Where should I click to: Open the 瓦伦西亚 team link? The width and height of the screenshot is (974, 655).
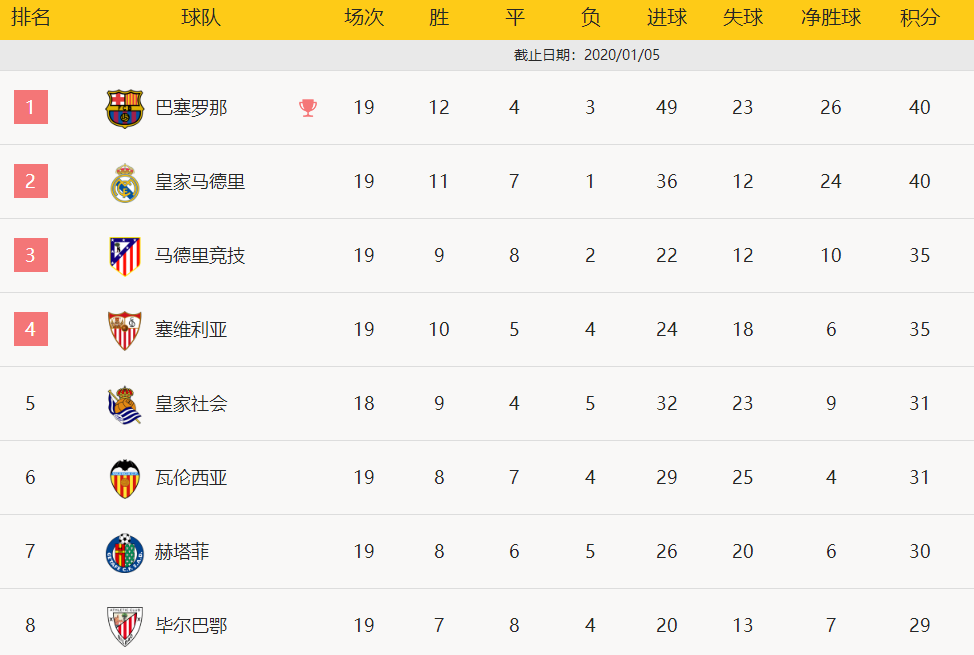coord(191,477)
